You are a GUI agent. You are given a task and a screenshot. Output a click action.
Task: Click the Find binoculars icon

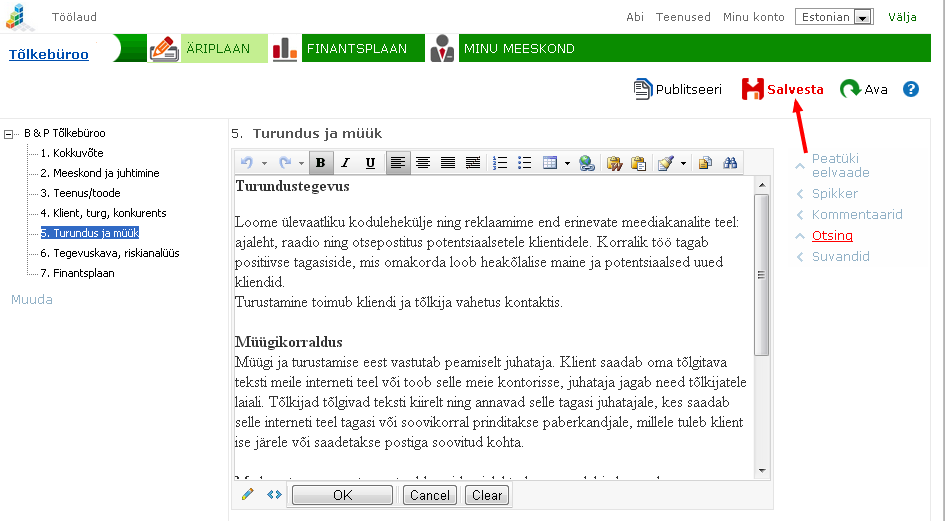point(730,163)
